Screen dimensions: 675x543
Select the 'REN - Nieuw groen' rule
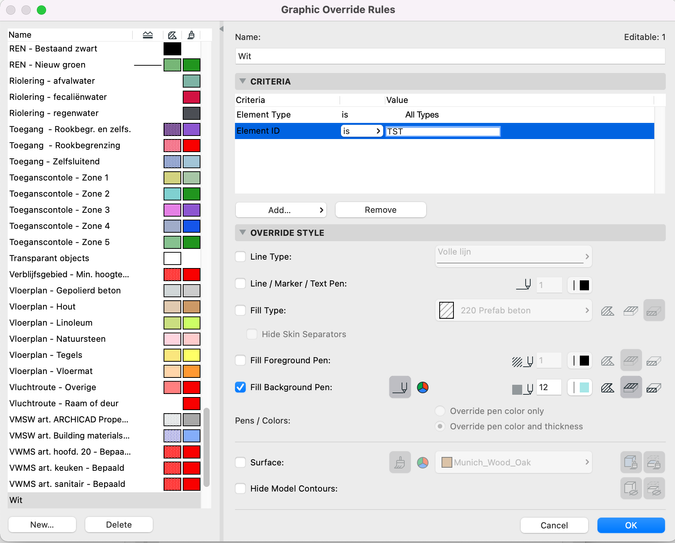click(104, 65)
